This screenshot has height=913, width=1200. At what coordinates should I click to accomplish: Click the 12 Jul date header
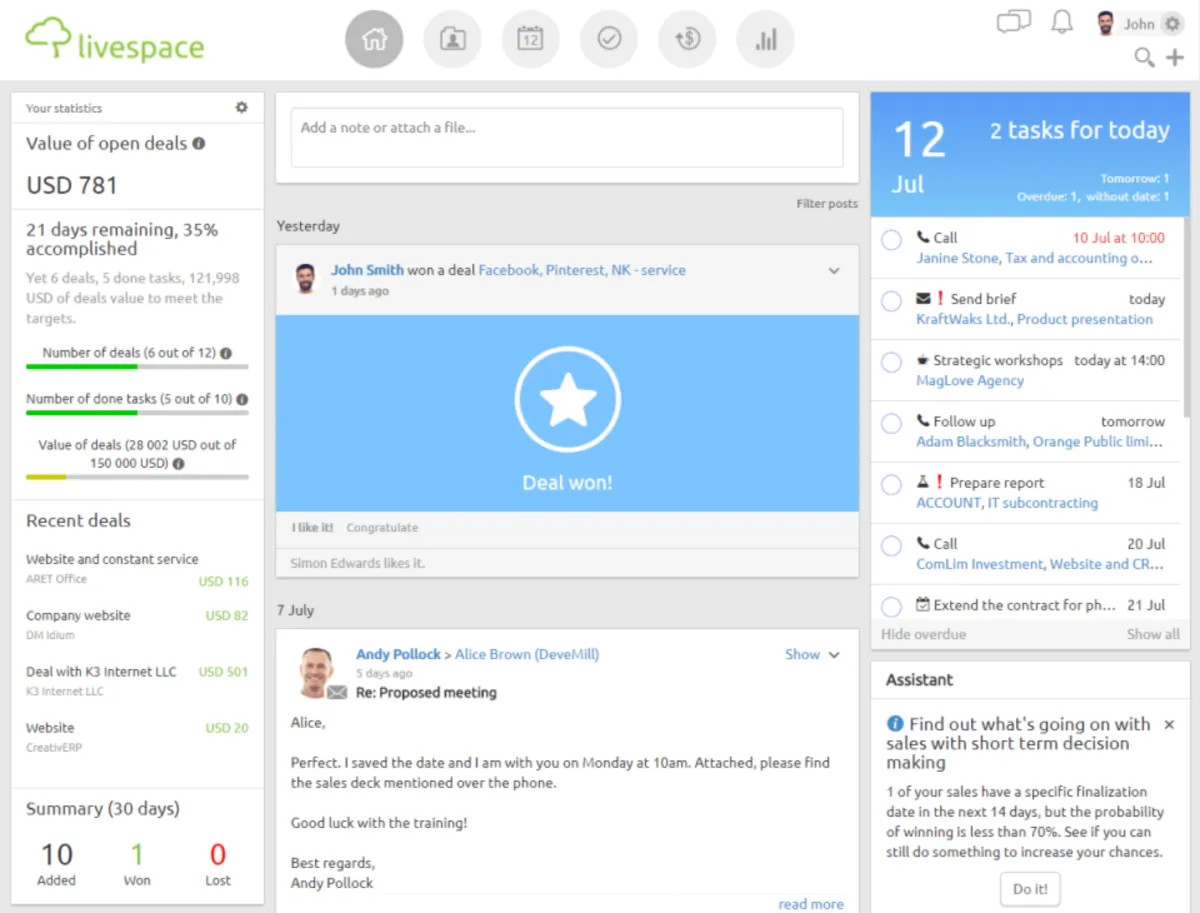[918, 156]
